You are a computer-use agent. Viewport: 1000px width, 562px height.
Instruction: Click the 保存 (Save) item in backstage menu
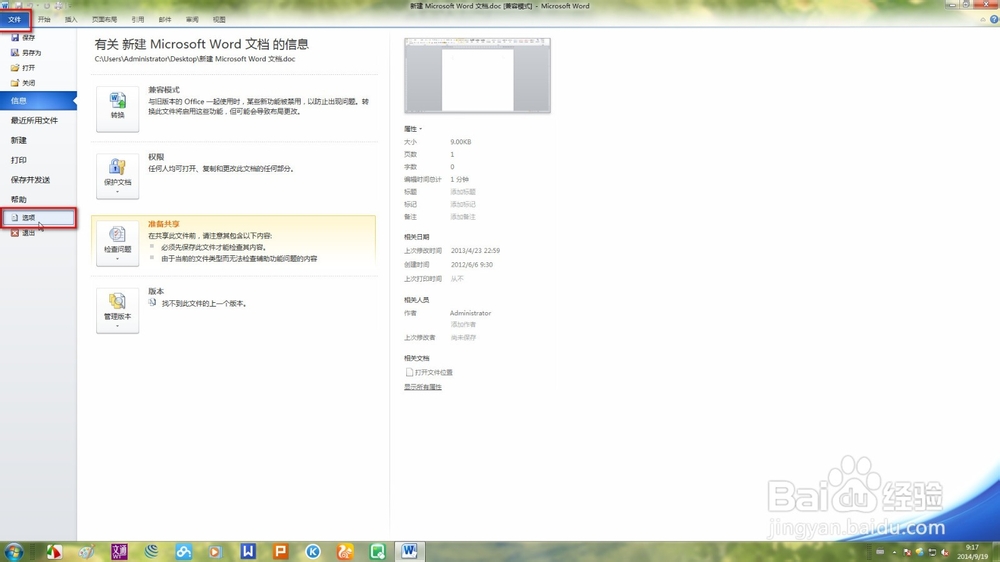pos(23,38)
